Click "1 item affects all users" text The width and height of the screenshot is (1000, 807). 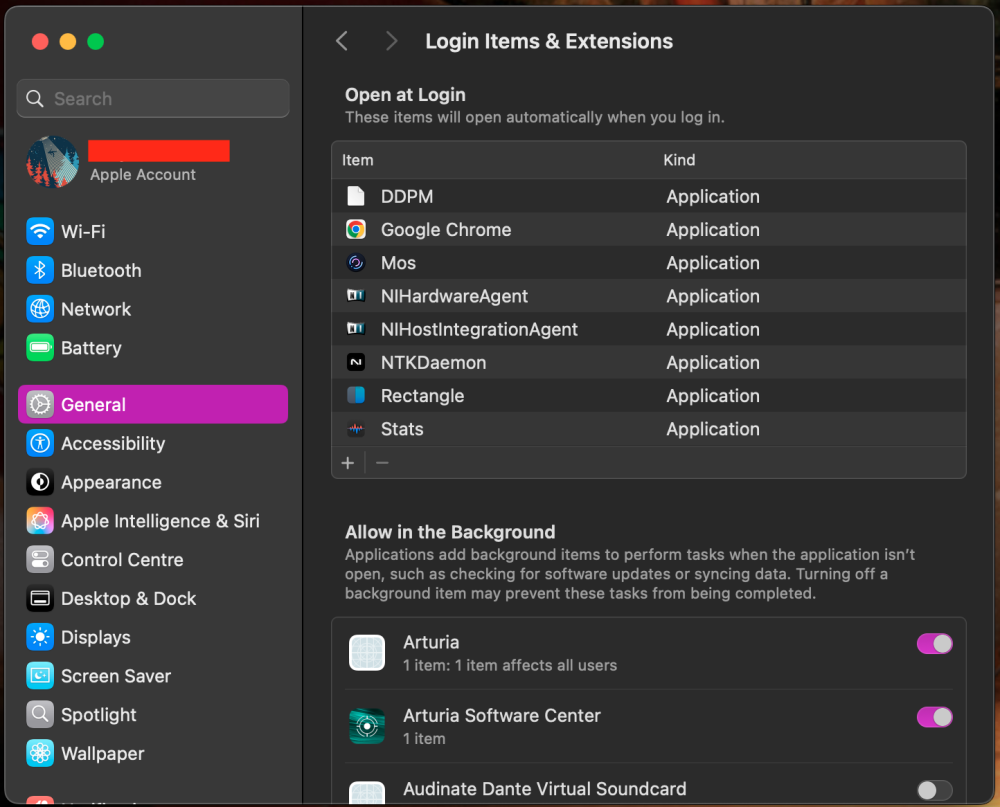536,665
